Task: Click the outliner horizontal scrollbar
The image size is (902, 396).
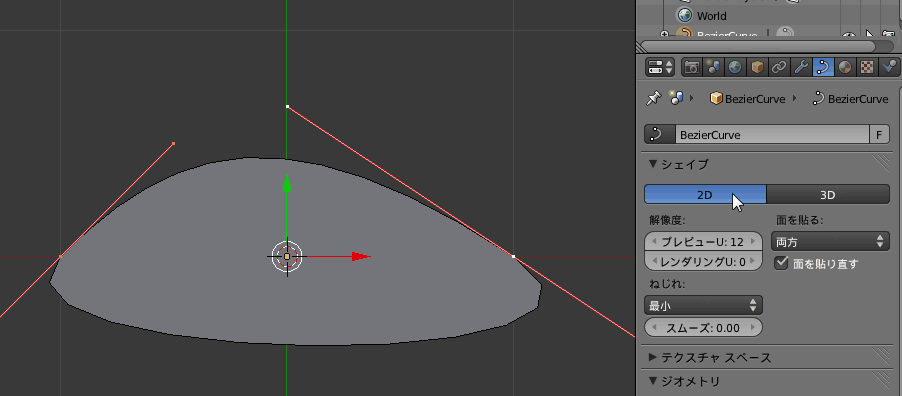Action: pyautogui.click(x=758, y=46)
